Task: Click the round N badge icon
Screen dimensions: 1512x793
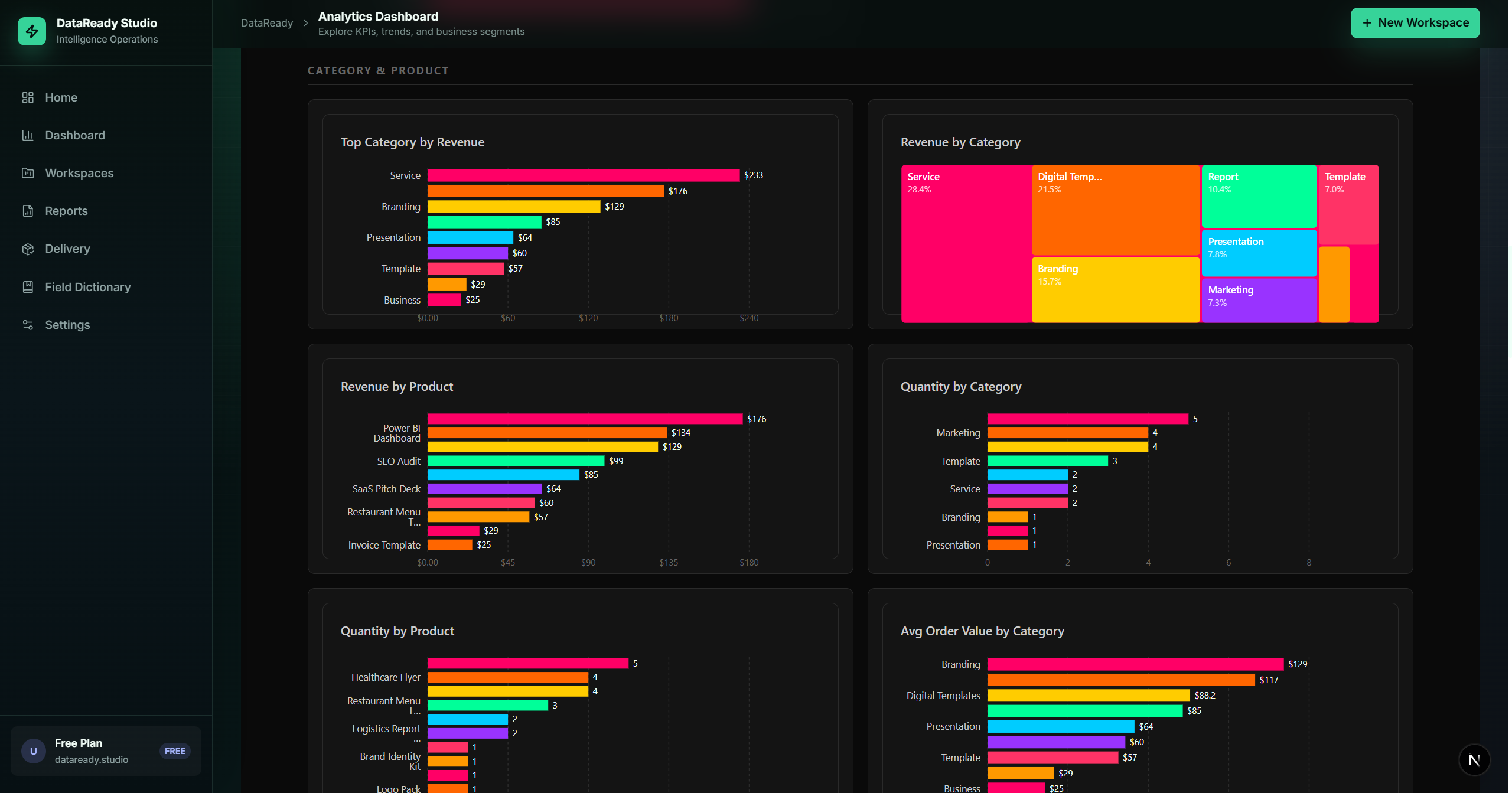Action: point(1474,760)
